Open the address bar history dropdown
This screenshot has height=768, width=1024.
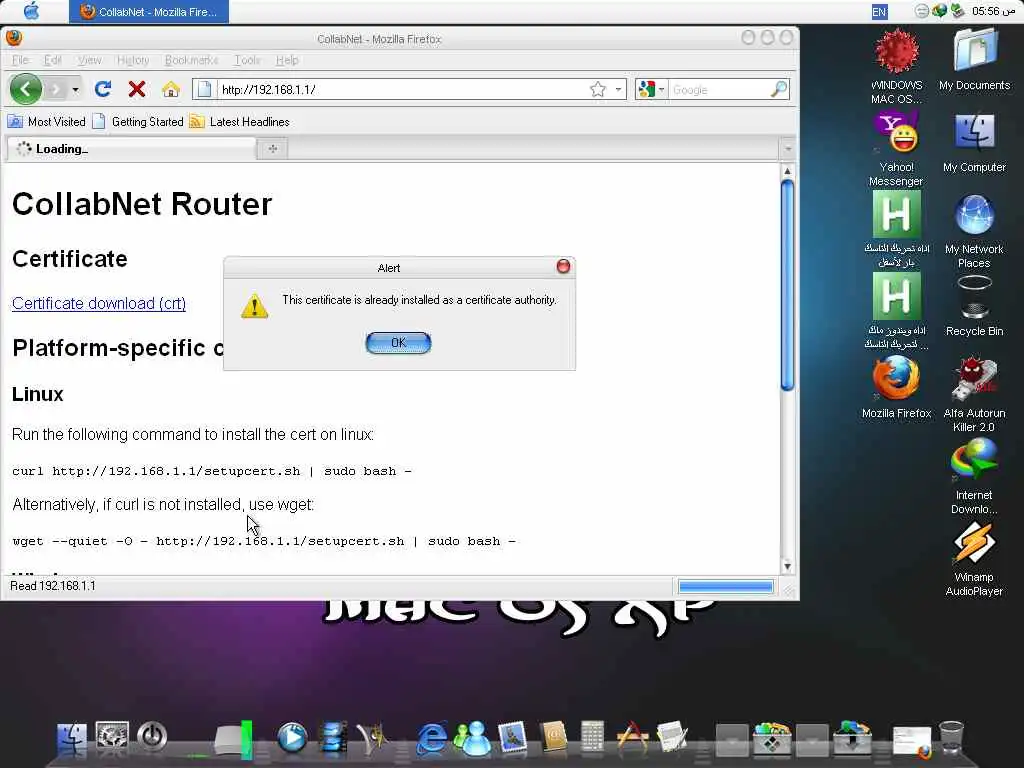(618, 89)
